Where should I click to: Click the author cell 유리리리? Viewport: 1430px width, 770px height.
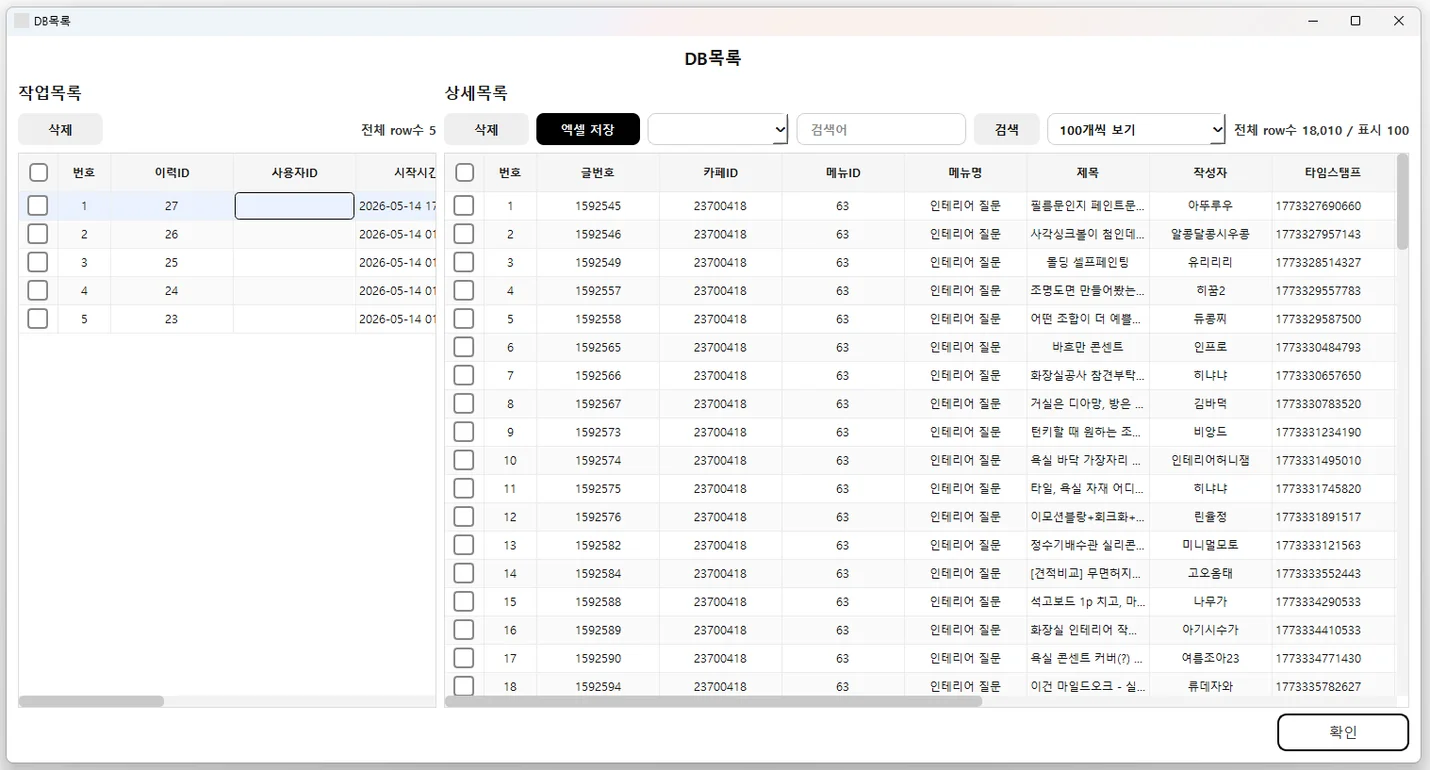click(1210, 262)
